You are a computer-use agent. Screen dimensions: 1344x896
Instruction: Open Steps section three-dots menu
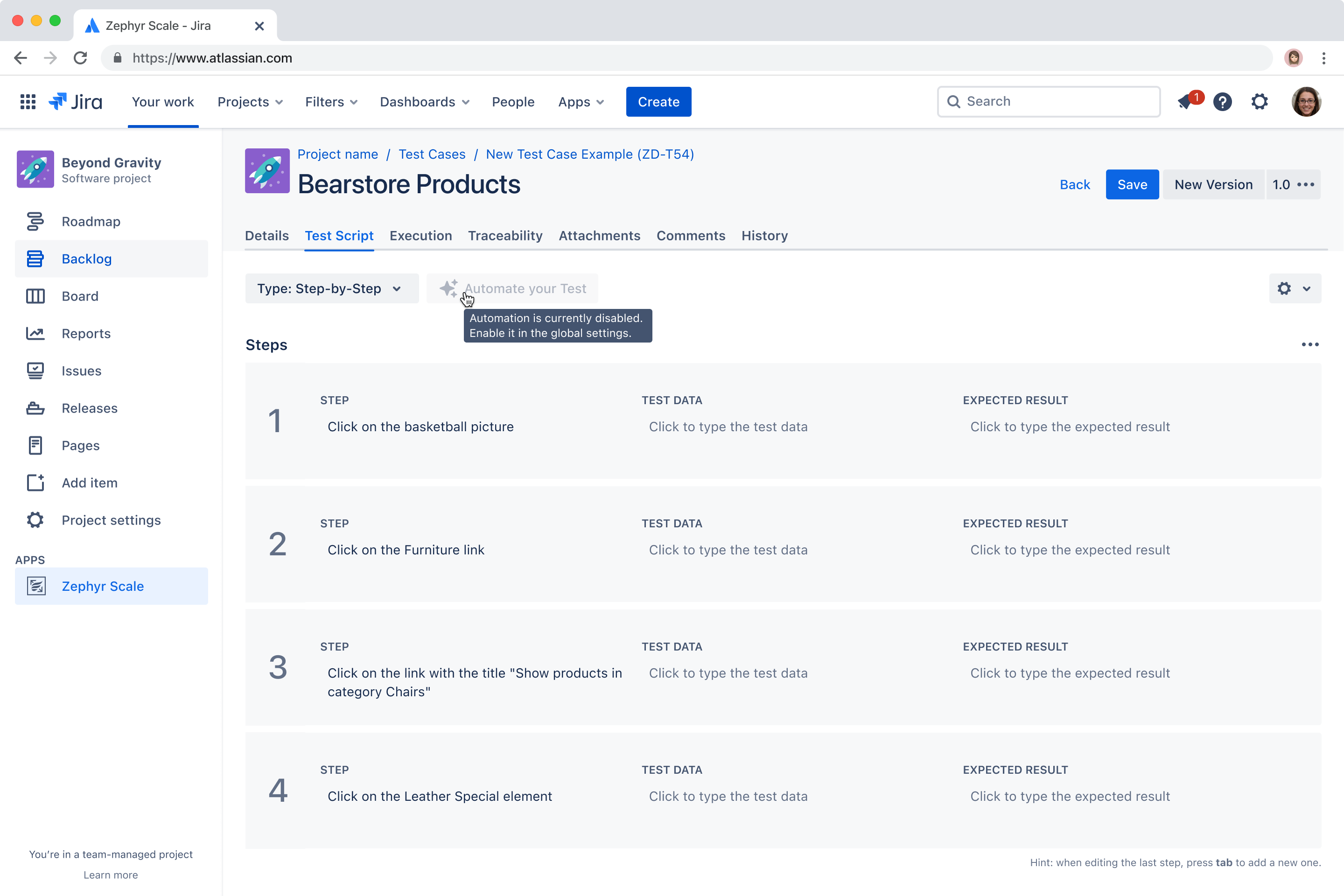(x=1310, y=344)
